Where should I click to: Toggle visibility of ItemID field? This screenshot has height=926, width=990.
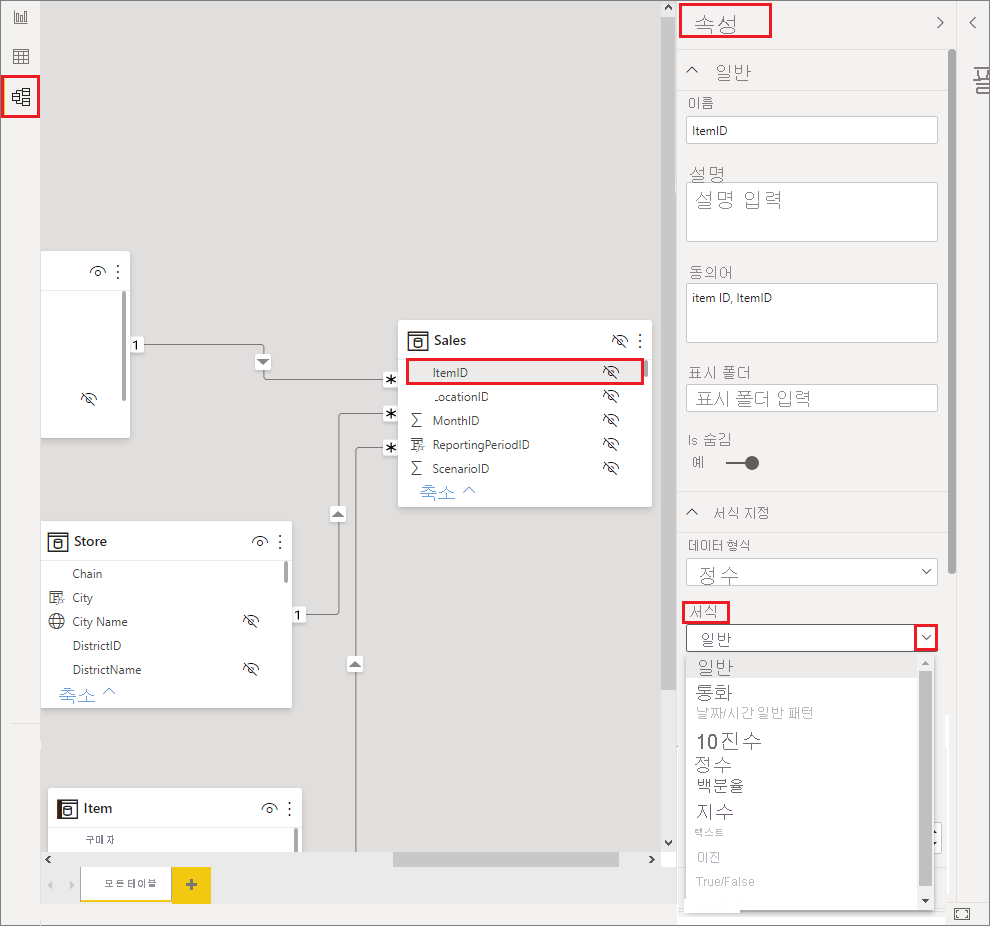click(x=611, y=372)
